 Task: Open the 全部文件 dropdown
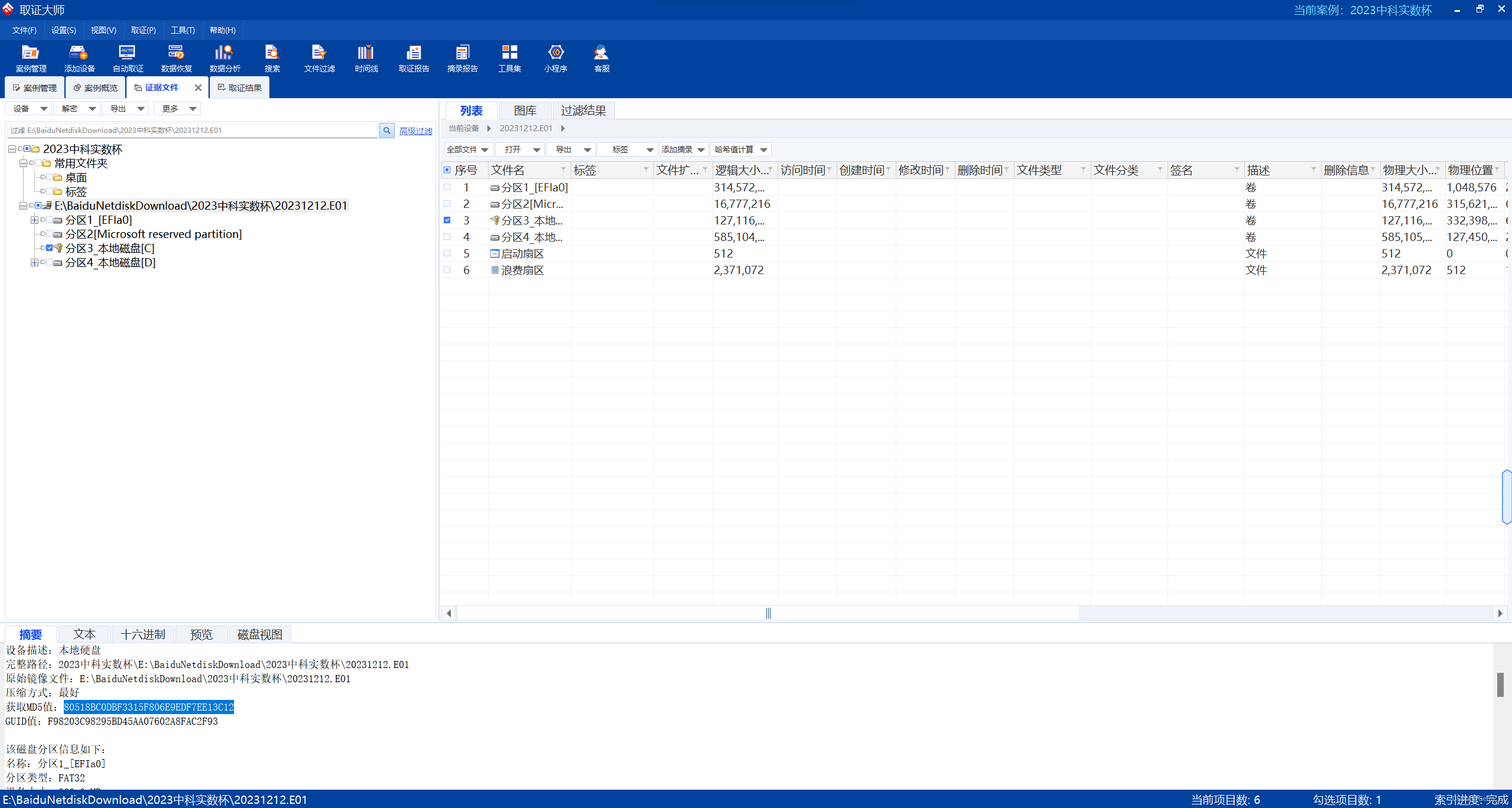tap(467, 150)
